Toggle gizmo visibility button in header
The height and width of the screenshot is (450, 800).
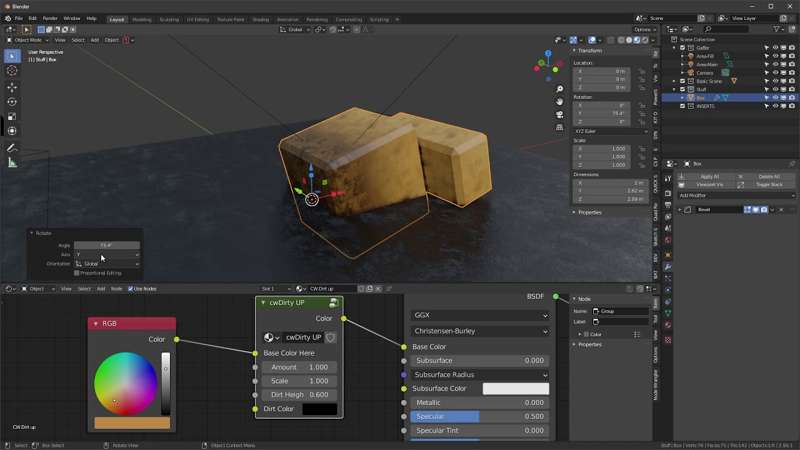coord(573,40)
